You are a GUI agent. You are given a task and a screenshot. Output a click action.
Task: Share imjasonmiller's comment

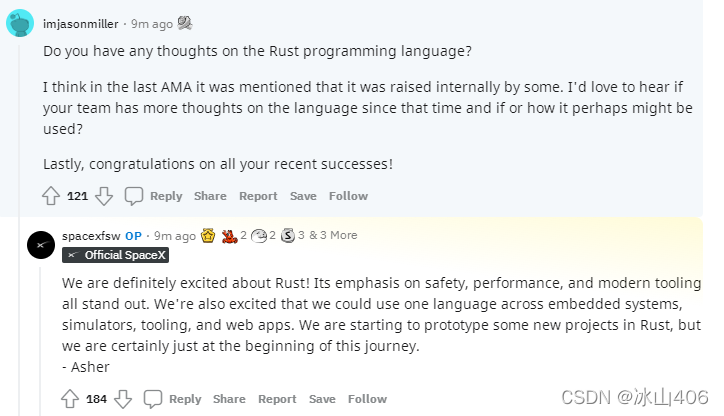210,196
